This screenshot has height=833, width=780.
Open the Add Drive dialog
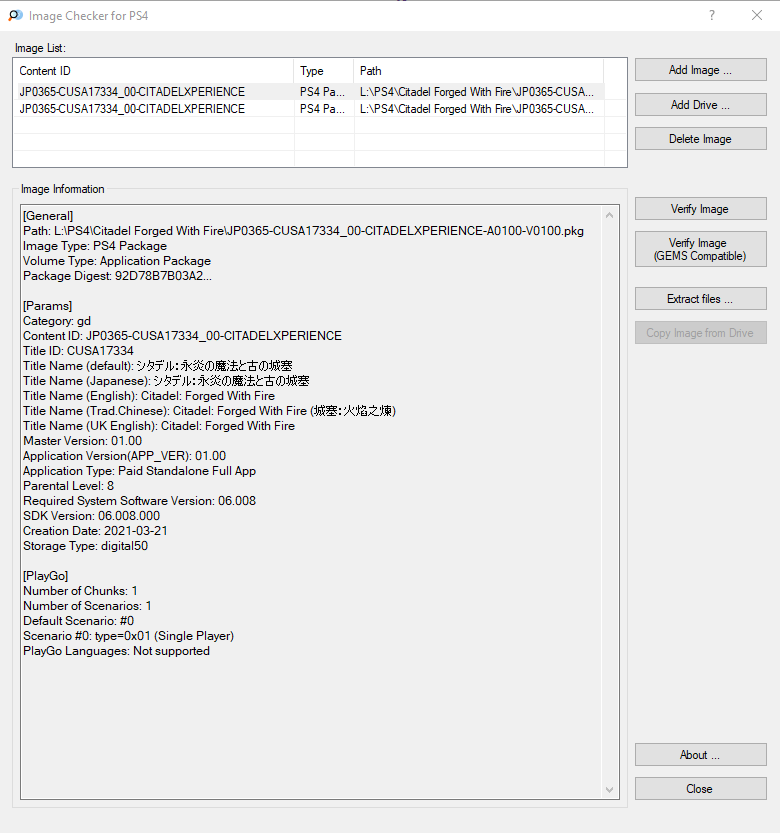click(x=700, y=105)
